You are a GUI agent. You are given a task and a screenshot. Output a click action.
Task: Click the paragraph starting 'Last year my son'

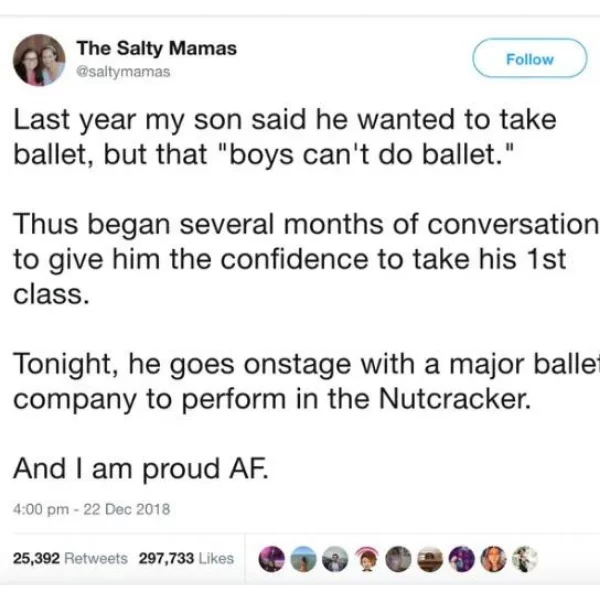tap(285, 137)
